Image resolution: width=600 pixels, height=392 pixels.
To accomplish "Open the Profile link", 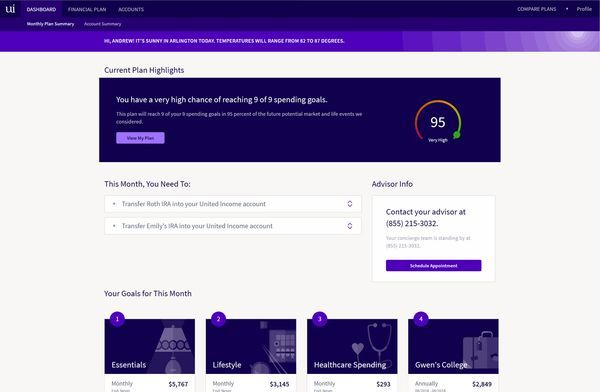I will click(584, 9).
